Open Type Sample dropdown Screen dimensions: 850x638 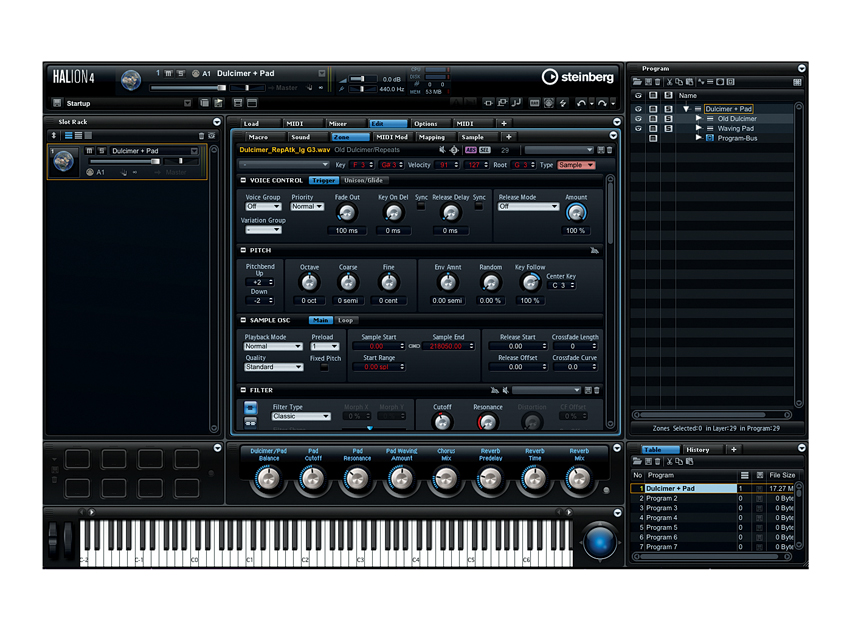point(576,165)
